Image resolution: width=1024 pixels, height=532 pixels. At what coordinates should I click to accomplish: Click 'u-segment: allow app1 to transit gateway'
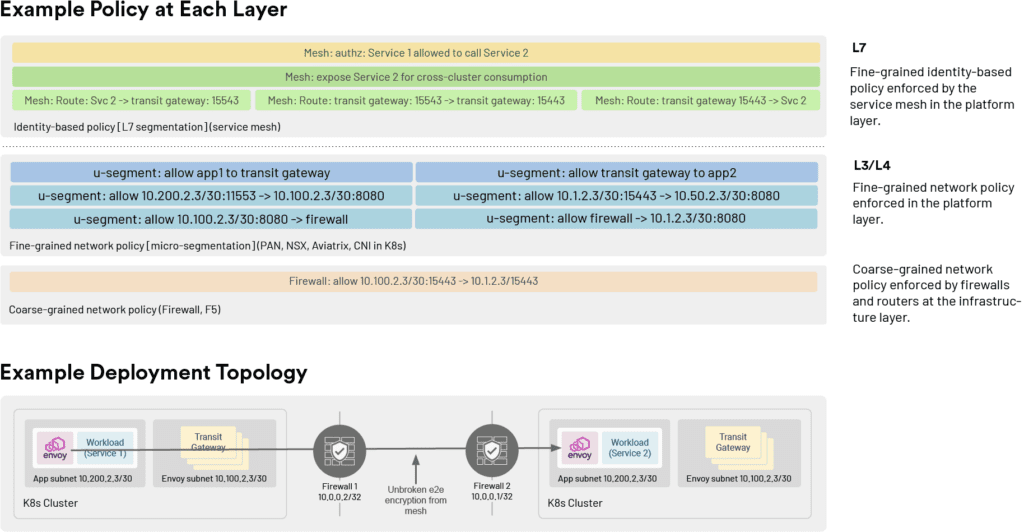(211, 172)
